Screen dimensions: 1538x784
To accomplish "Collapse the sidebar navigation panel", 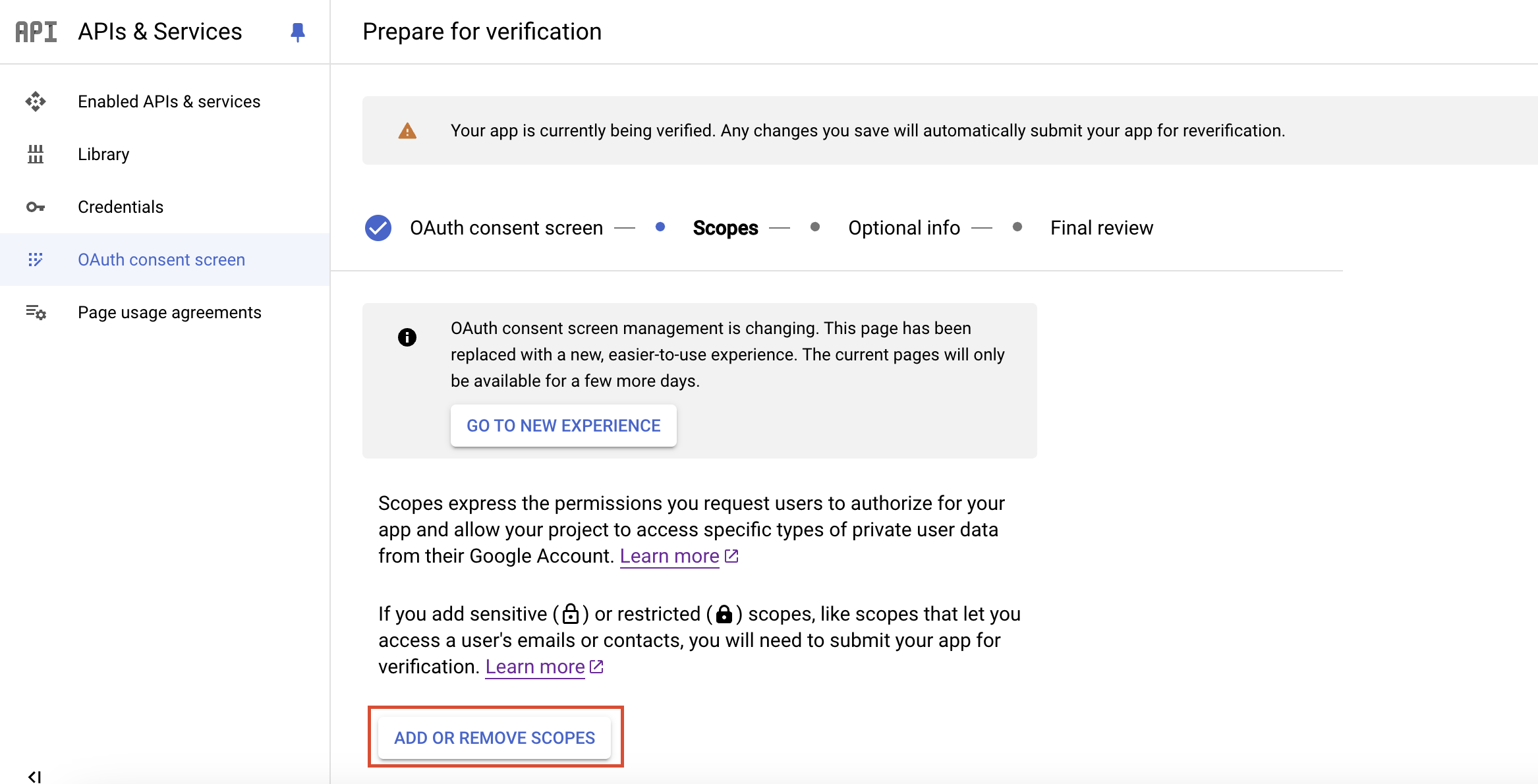I will 34,776.
